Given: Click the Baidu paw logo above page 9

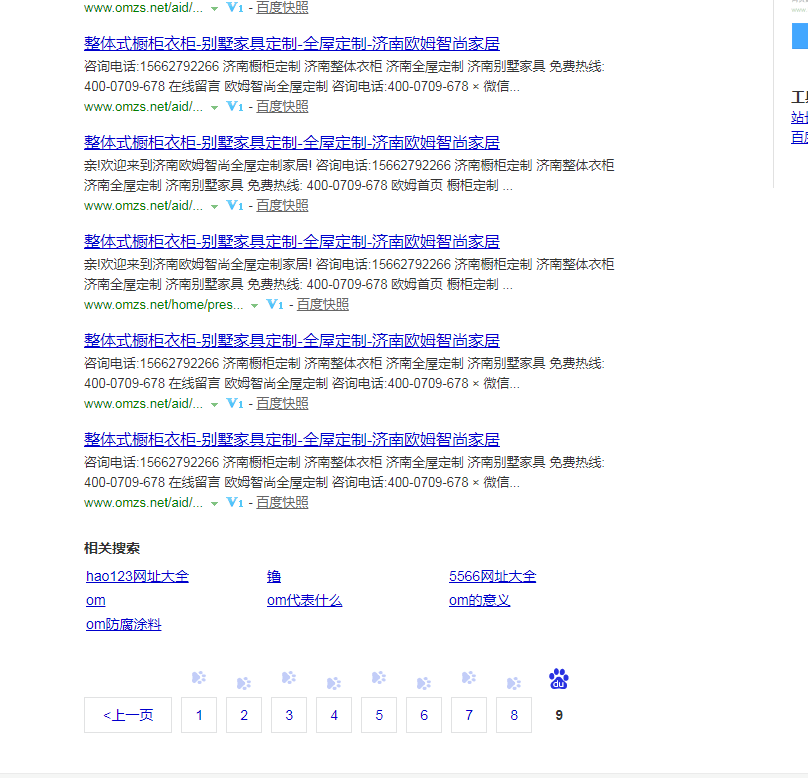Looking at the screenshot, I should pyautogui.click(x=558, y=680).
